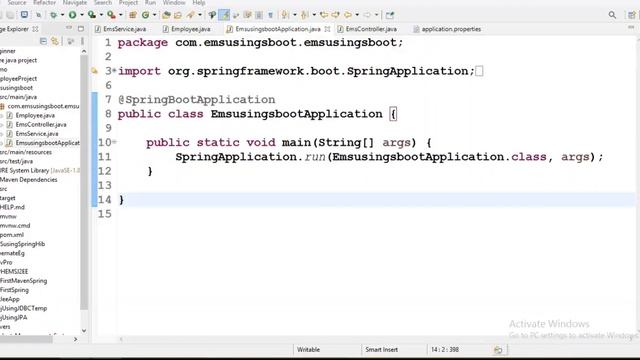Click the Coverage launch toolbar icon
The image size is (640, 360).
92,15
